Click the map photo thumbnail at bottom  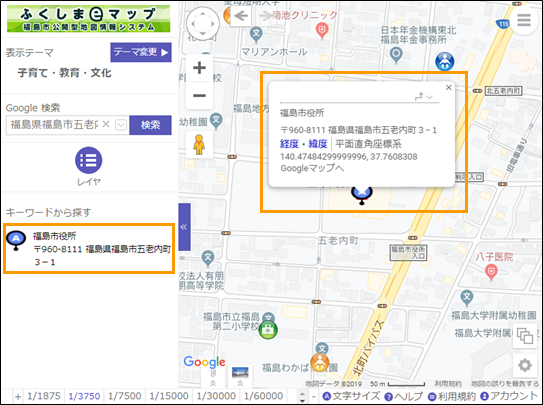[x=240, y=372]
